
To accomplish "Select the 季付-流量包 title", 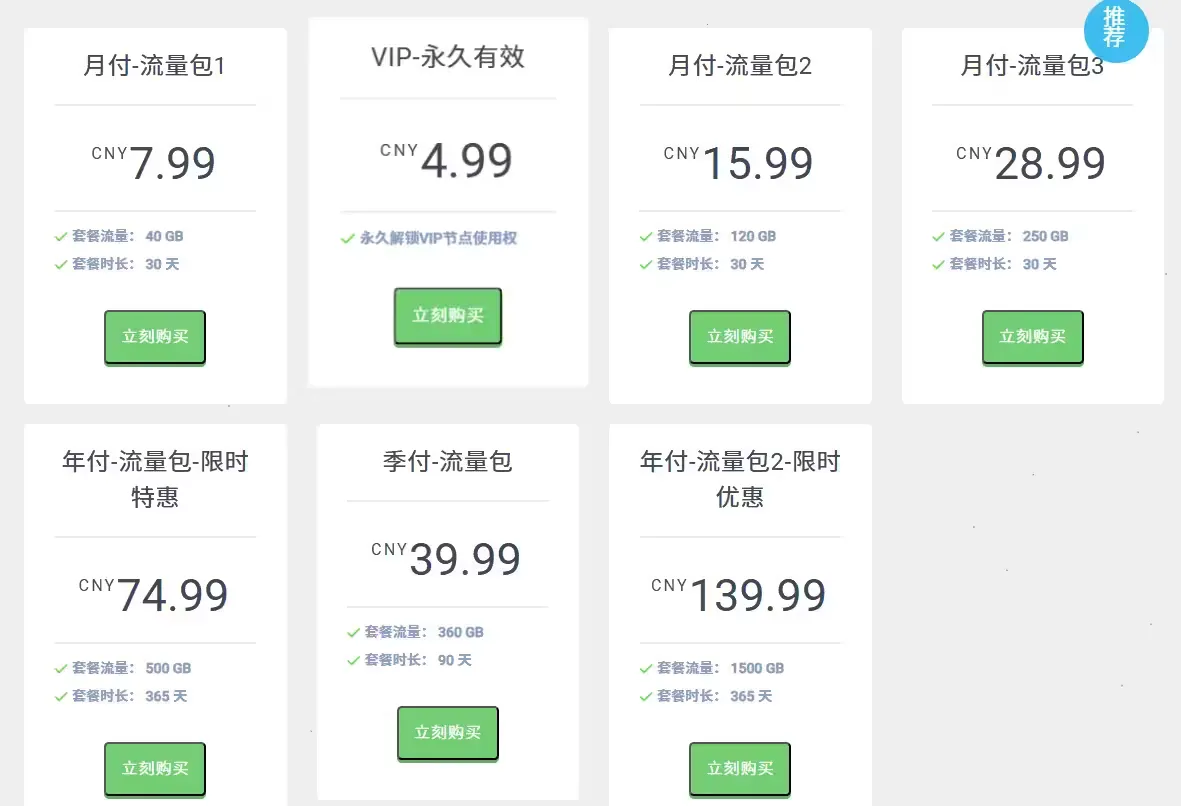I will click(x=447, y=462).
